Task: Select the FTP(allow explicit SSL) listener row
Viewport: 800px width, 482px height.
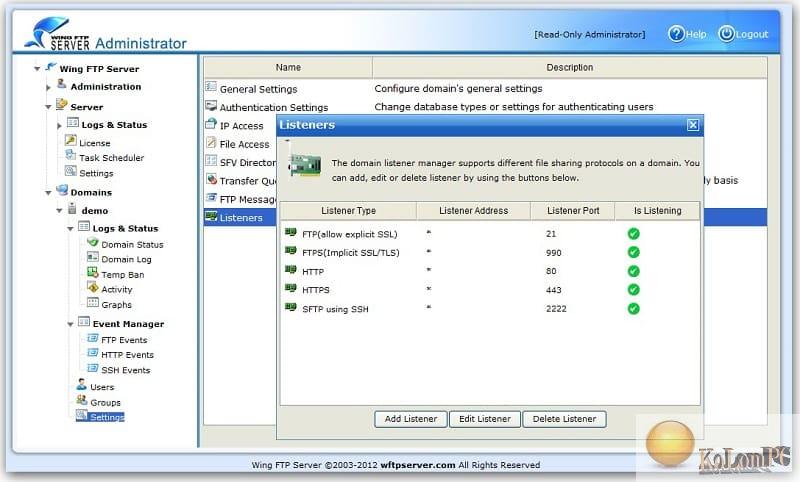Action: [490, 234]
